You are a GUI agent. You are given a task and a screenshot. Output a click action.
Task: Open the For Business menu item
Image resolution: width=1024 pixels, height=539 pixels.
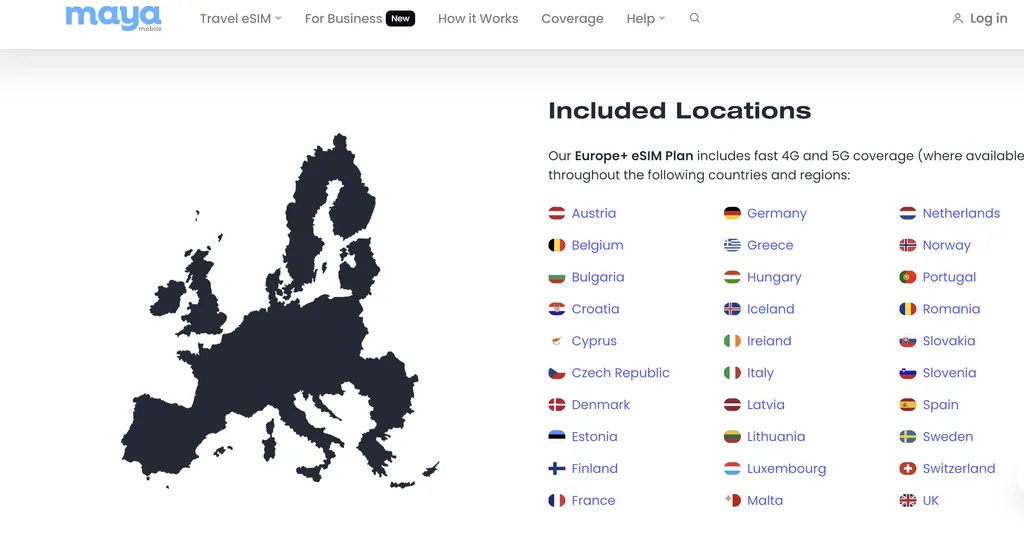[x=343, y=19]
